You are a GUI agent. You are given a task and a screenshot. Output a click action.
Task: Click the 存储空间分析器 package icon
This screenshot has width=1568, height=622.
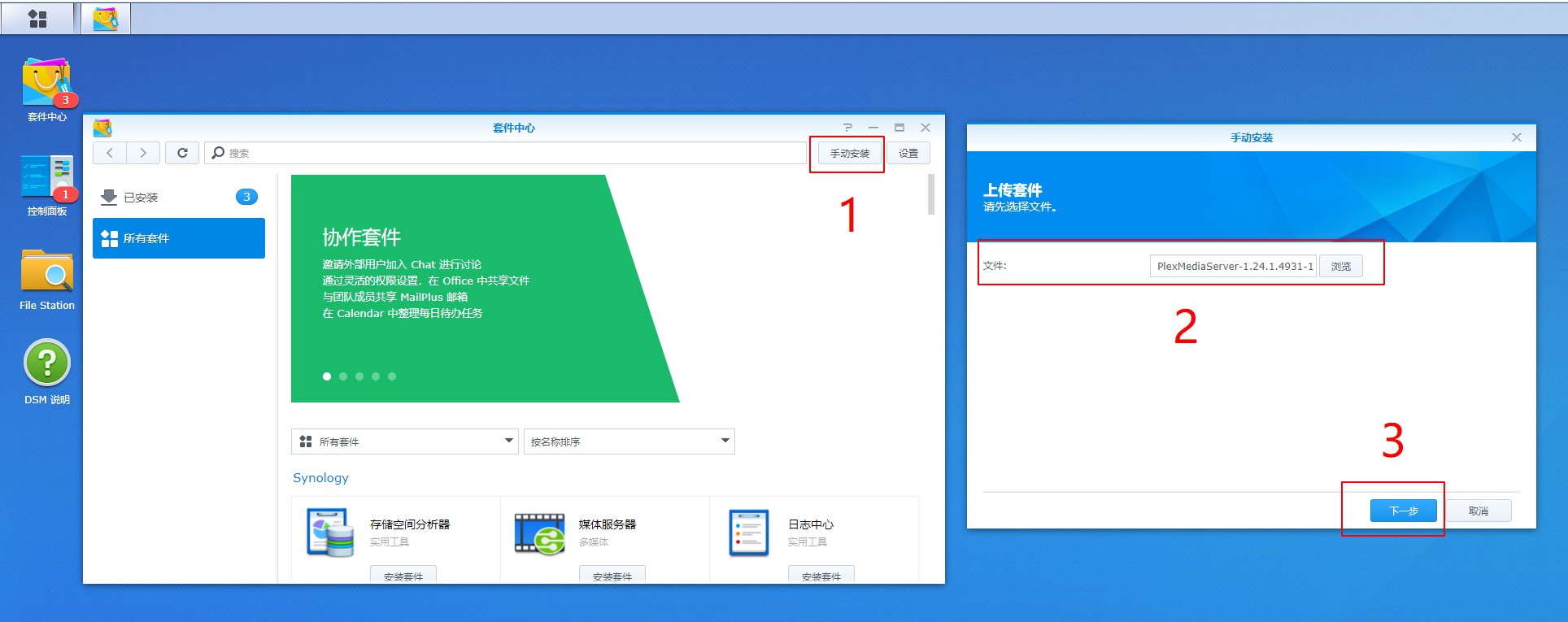click(x=330, y=533)
